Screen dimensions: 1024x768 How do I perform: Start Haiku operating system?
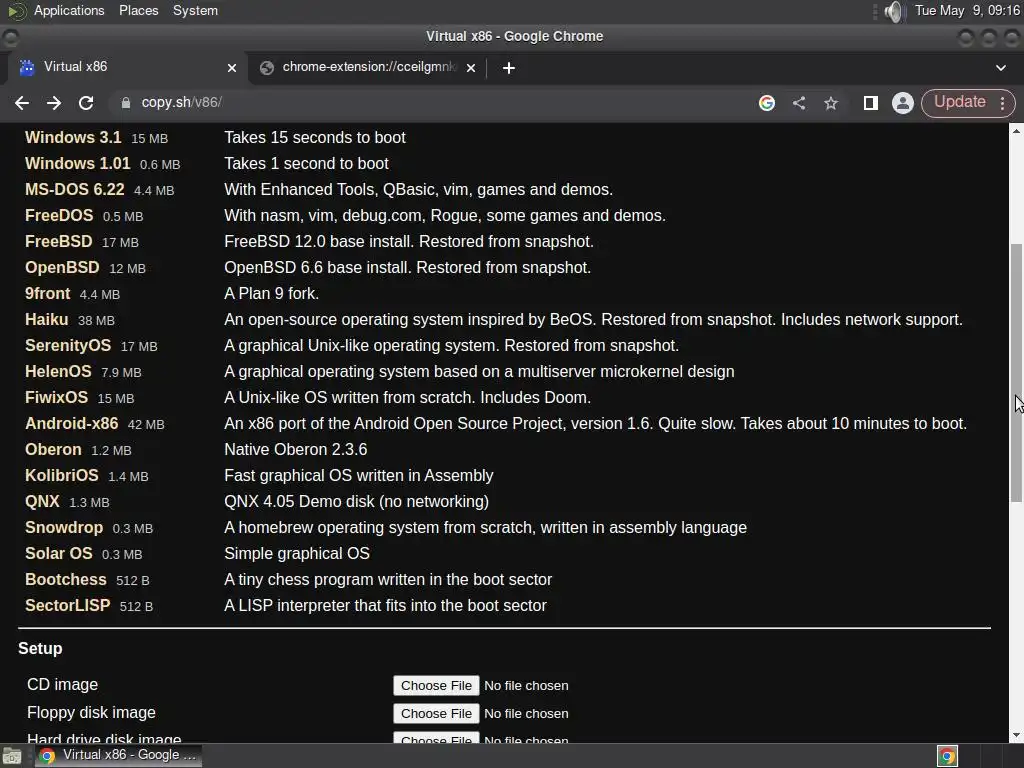pyautogui.click(x=46, y=319)
